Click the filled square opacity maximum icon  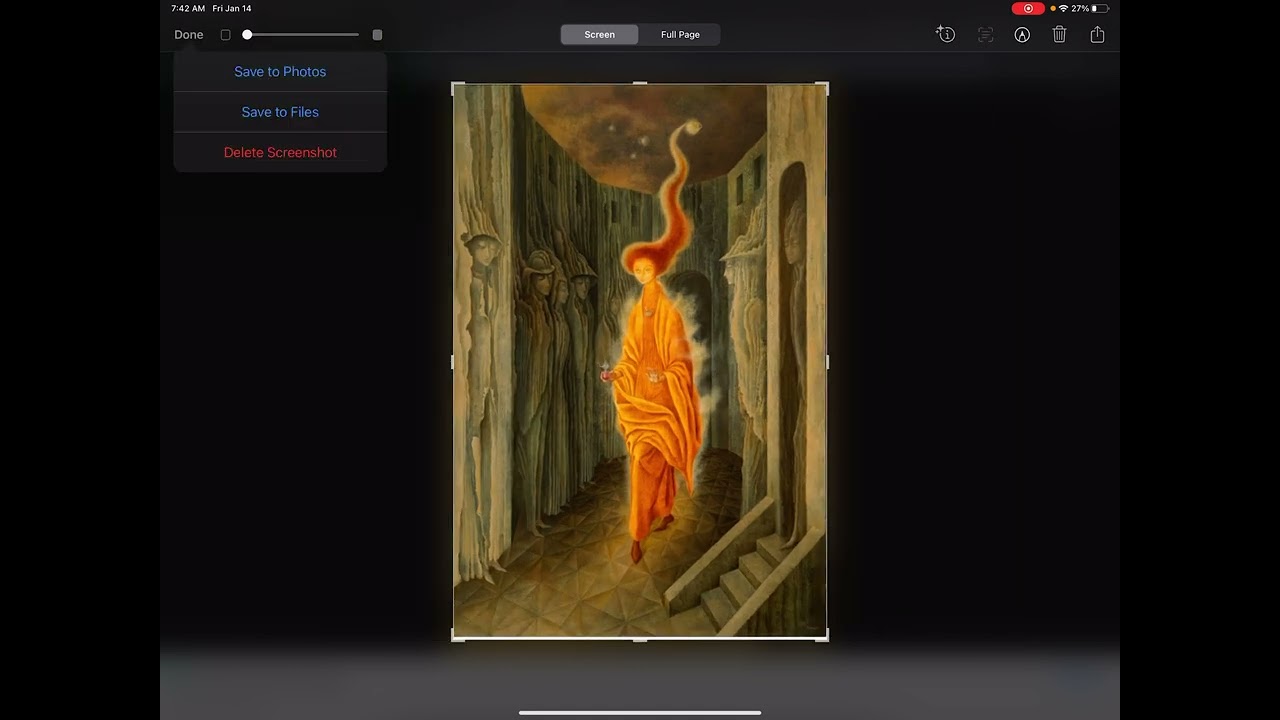coord(377,34)
